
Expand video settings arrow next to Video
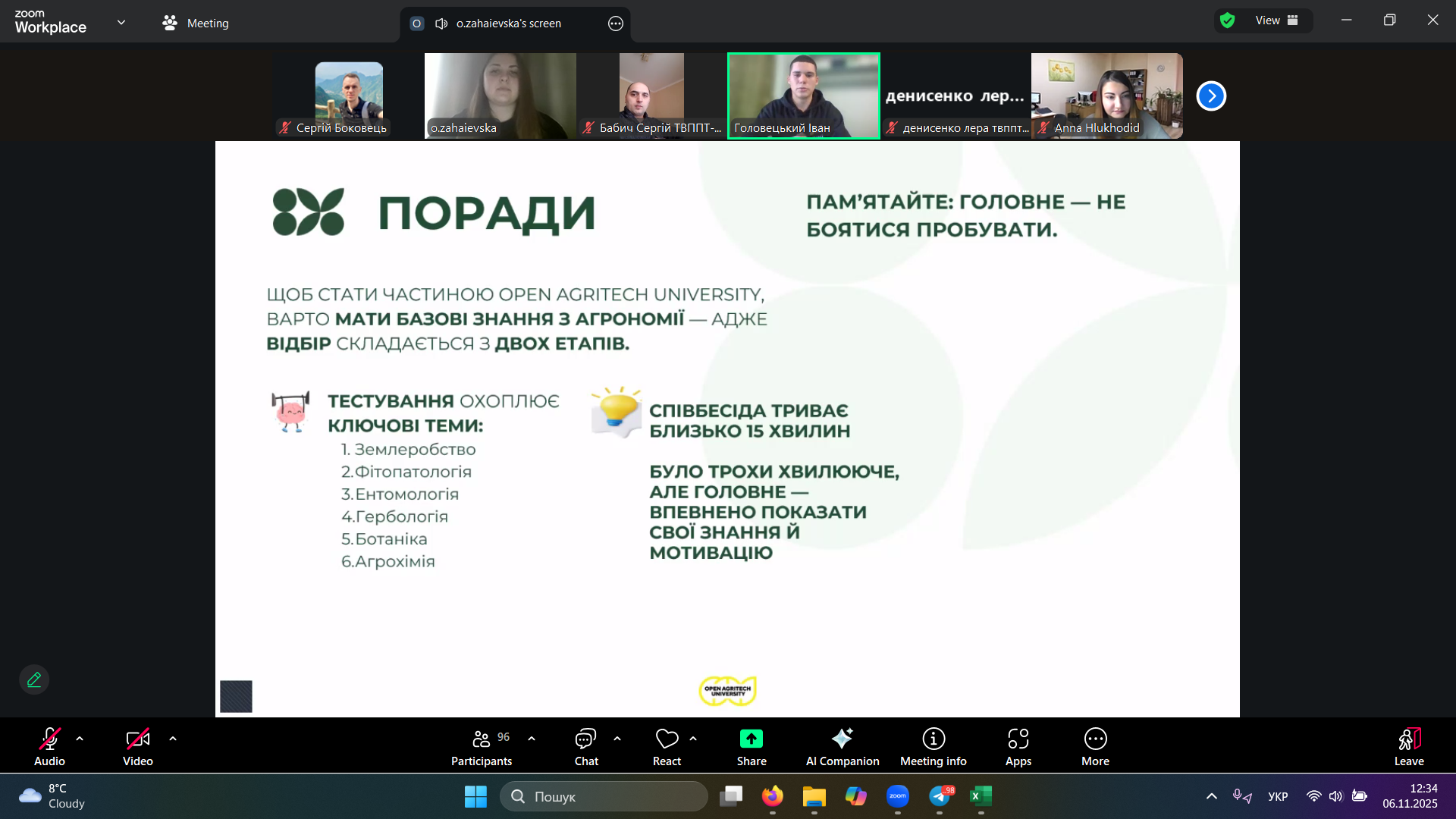173,739
